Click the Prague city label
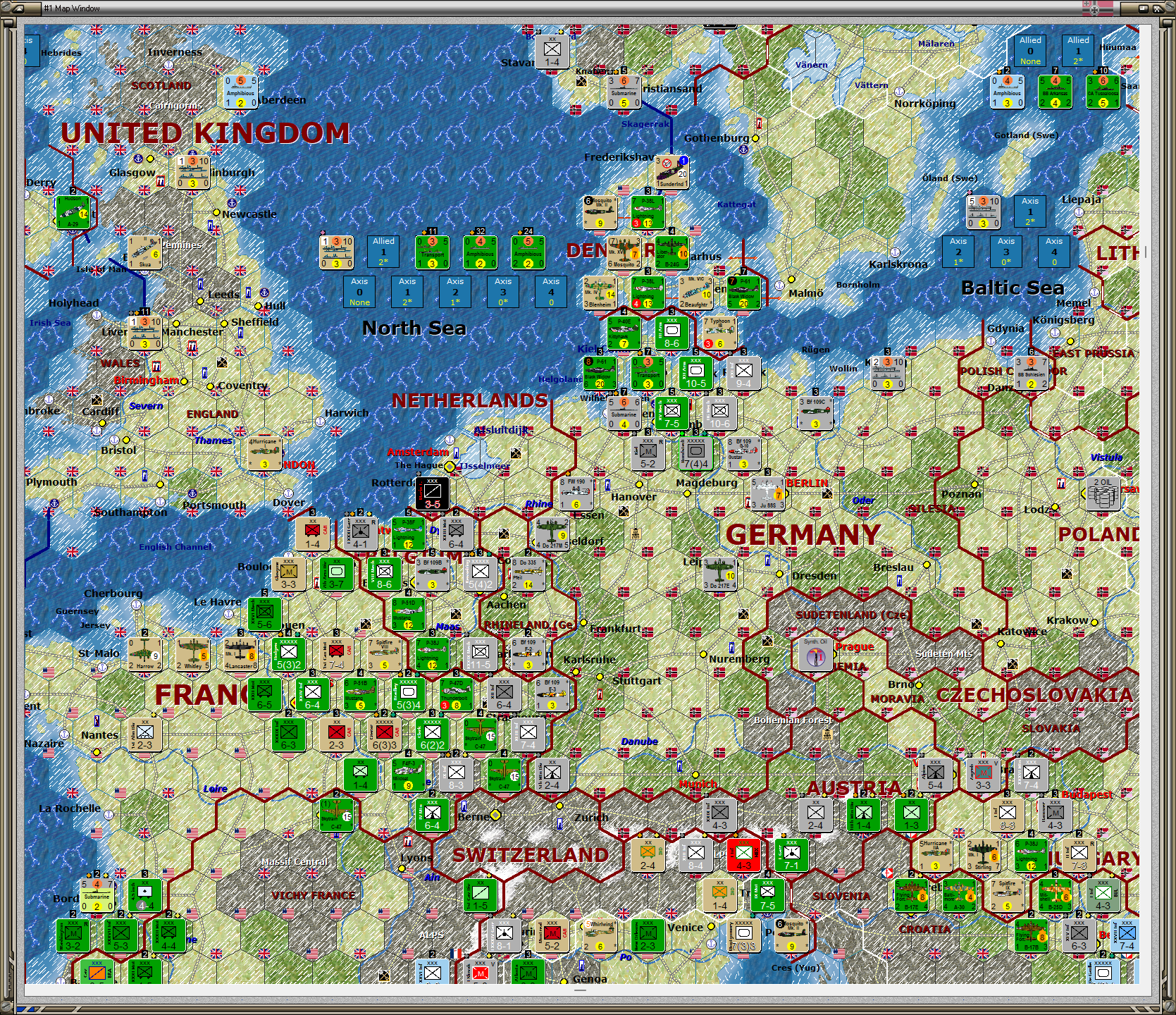Screen dimensions: 1176x1015 click(x=855, y=646)
